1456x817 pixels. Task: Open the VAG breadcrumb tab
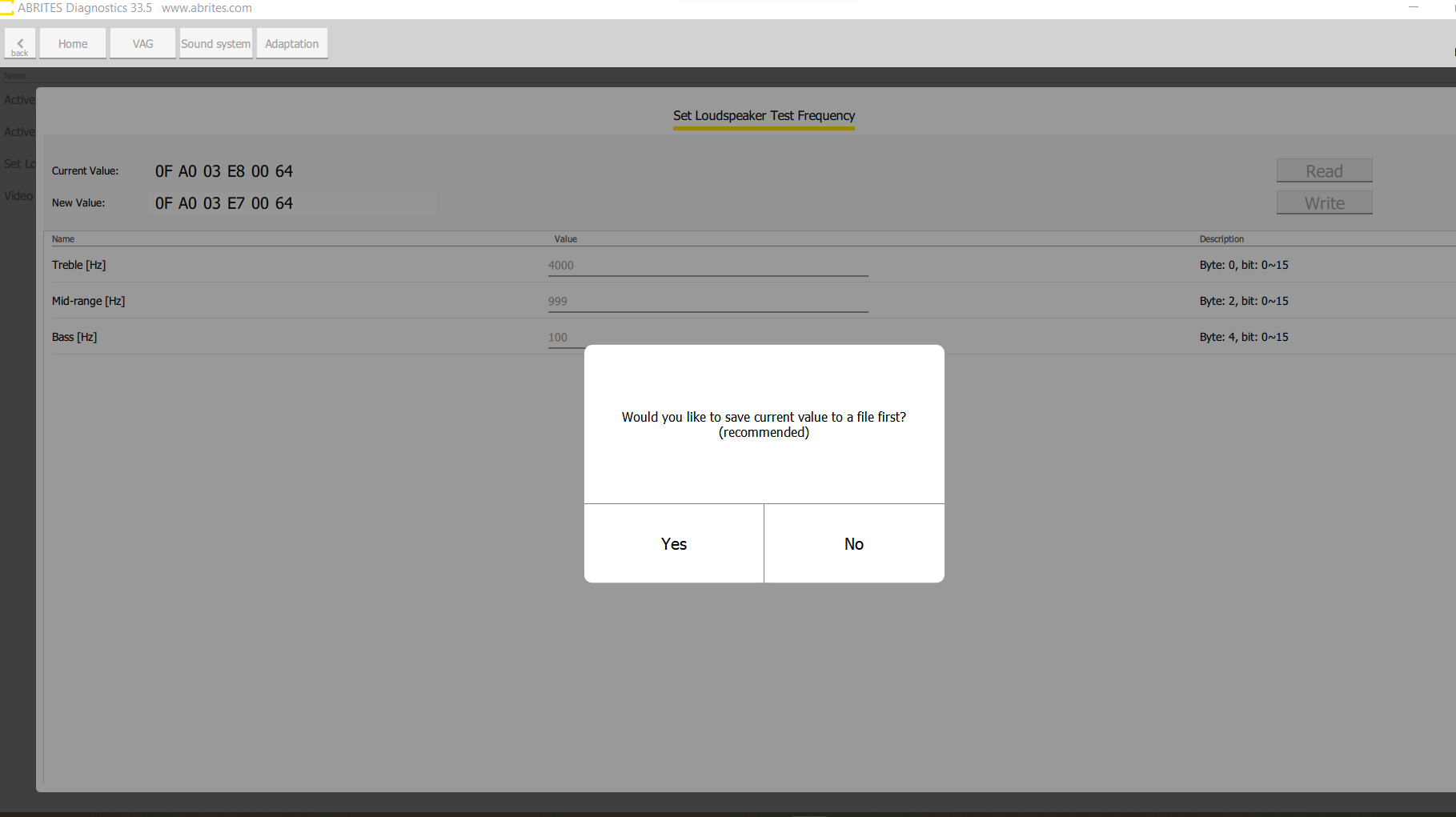143,44
